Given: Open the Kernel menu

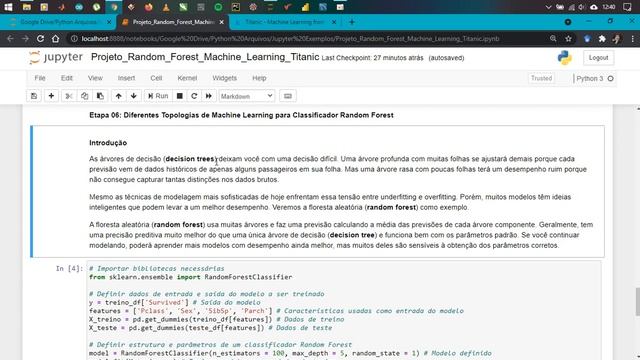Looking at the screenshot, I should tap(187, 78).
